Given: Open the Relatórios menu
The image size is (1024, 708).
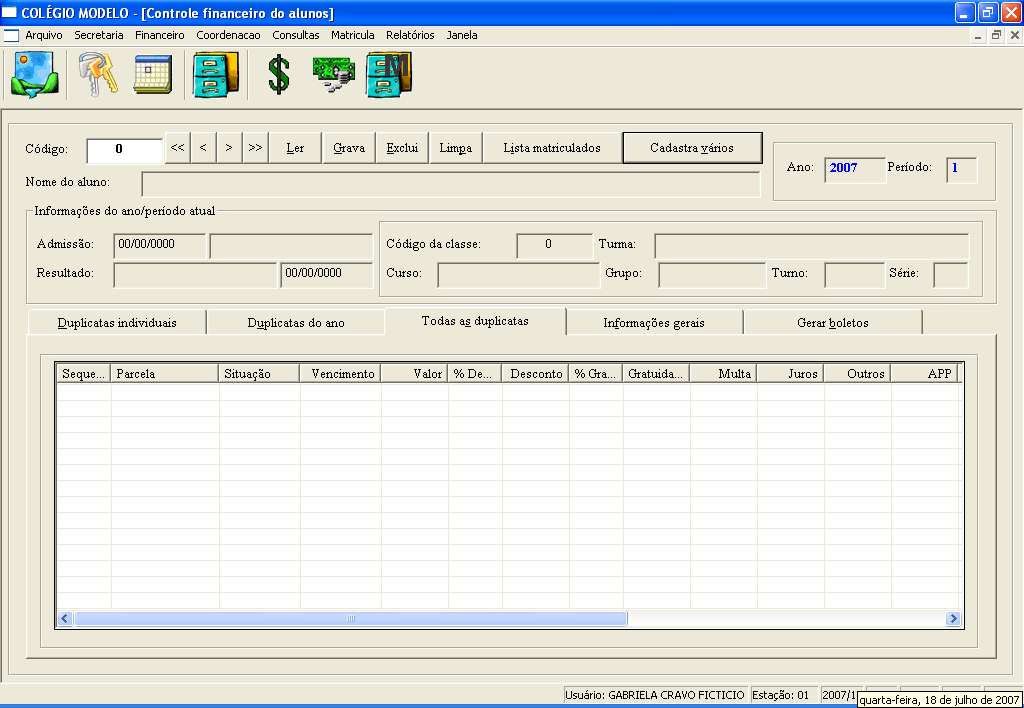Looking at the screenshot, I should tap(410, 35).
